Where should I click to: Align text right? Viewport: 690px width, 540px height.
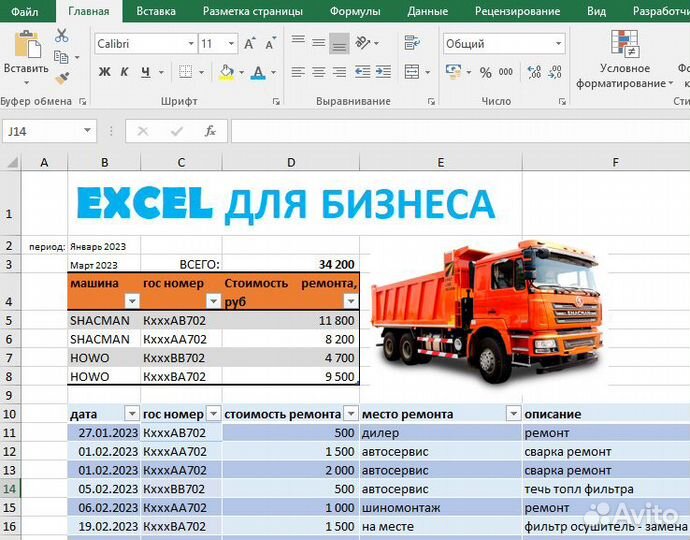339,72
